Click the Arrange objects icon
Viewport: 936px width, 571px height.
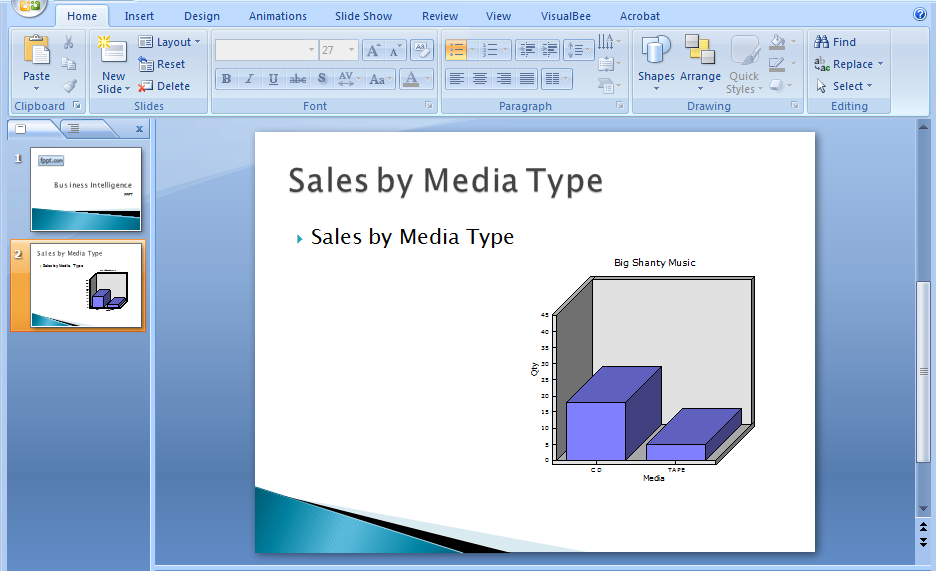(x=700, y=60)
